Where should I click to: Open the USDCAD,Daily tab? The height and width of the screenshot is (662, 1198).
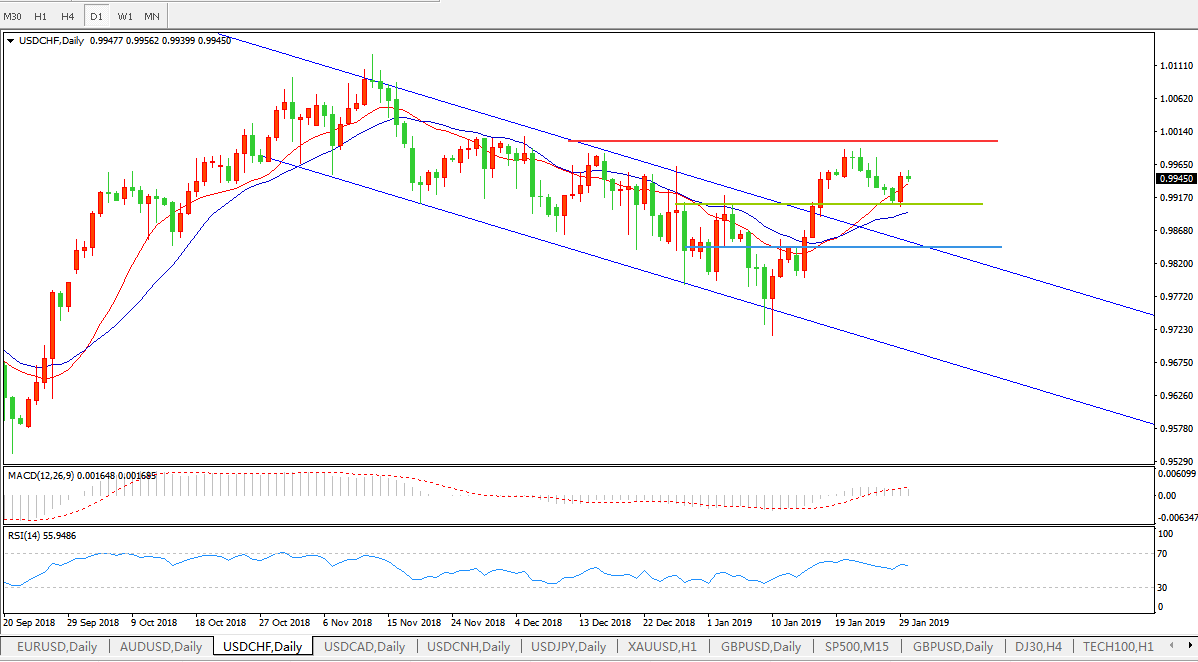(365, 647)
